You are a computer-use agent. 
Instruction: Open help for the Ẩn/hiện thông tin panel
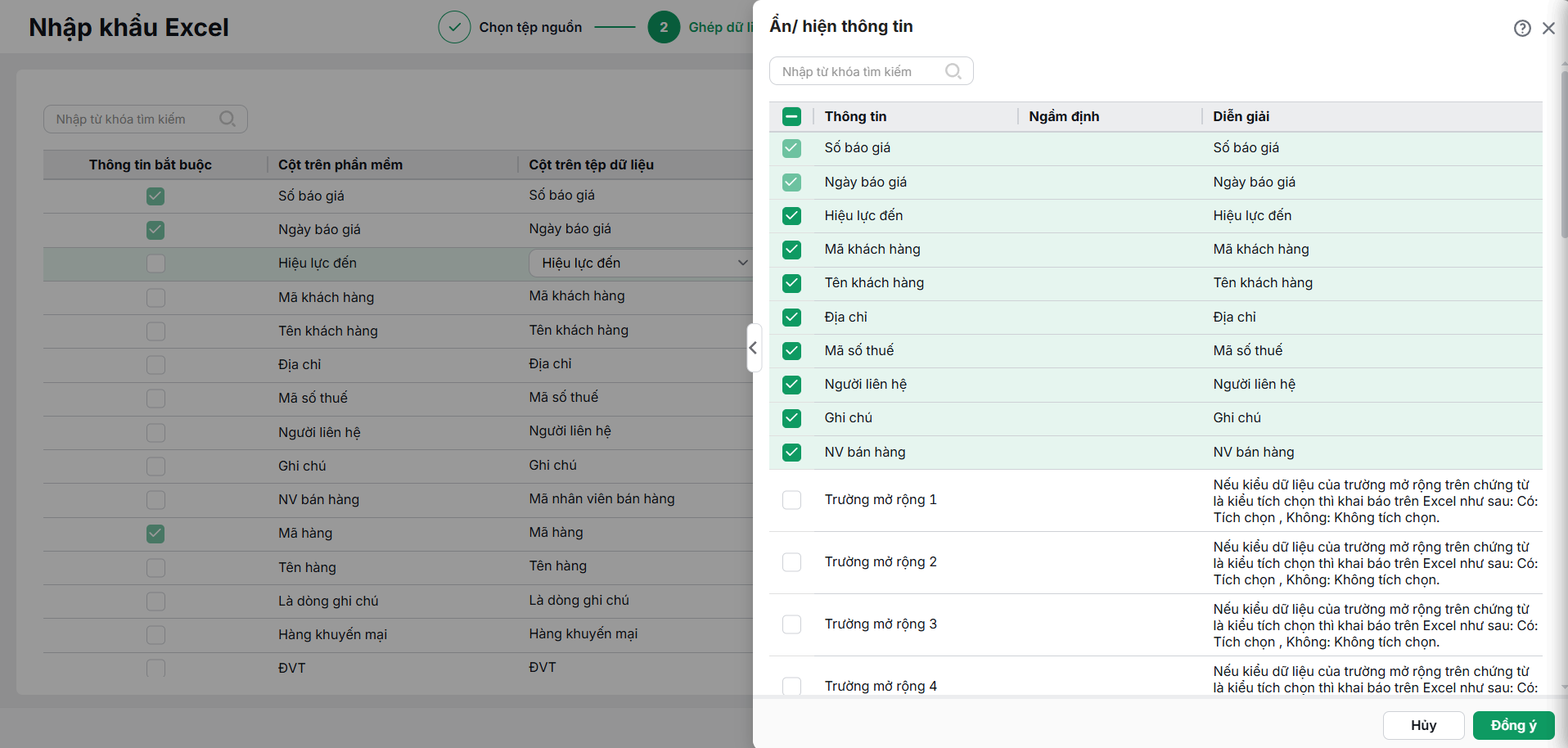click(x=1522, y=28)
